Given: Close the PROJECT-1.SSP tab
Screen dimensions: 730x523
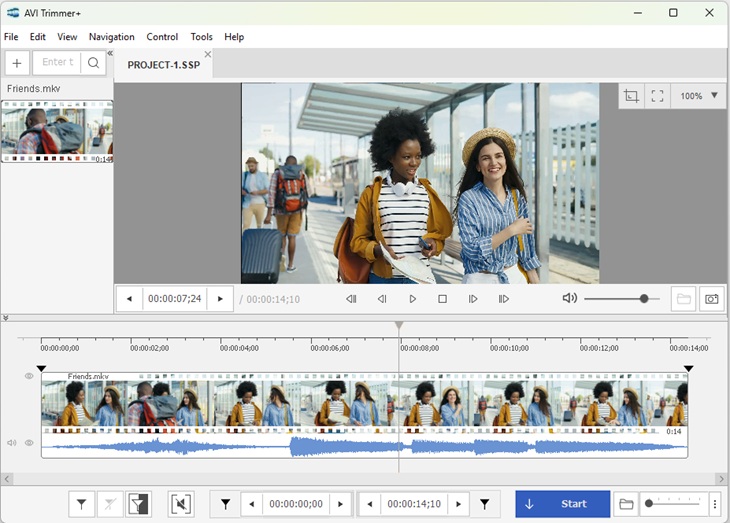Looking at the screenshot, I should [x=208, y=54].
